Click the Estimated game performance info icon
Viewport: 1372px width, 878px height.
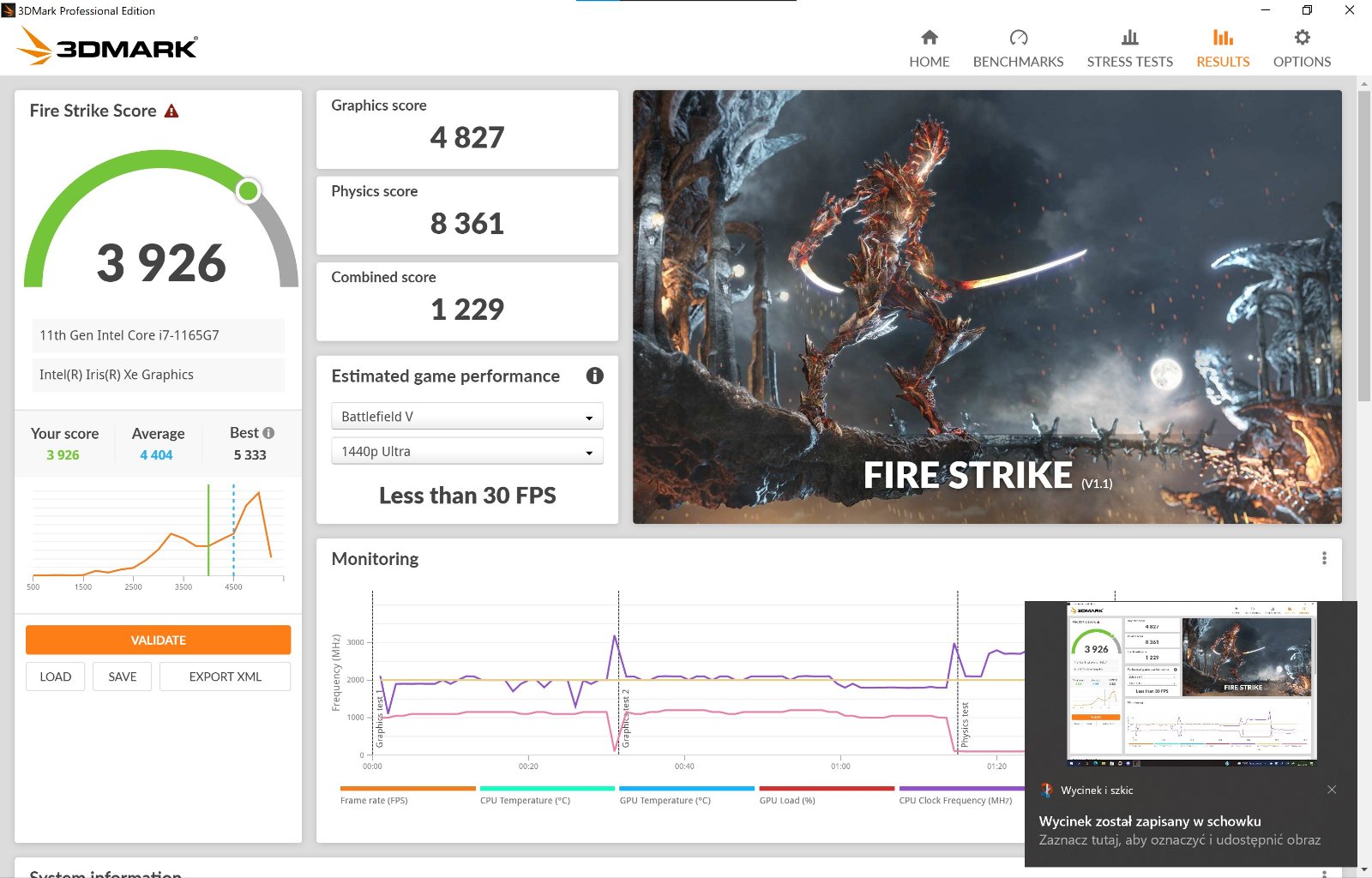[x=594, y=376]
